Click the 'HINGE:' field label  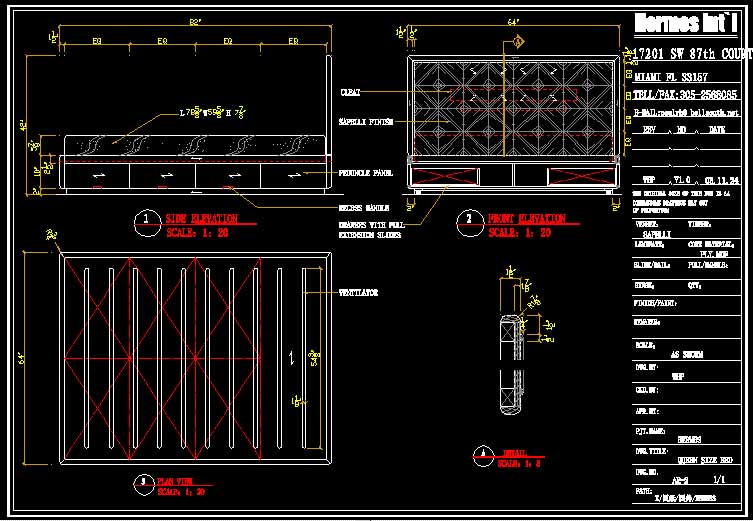(x=644, y=285)
